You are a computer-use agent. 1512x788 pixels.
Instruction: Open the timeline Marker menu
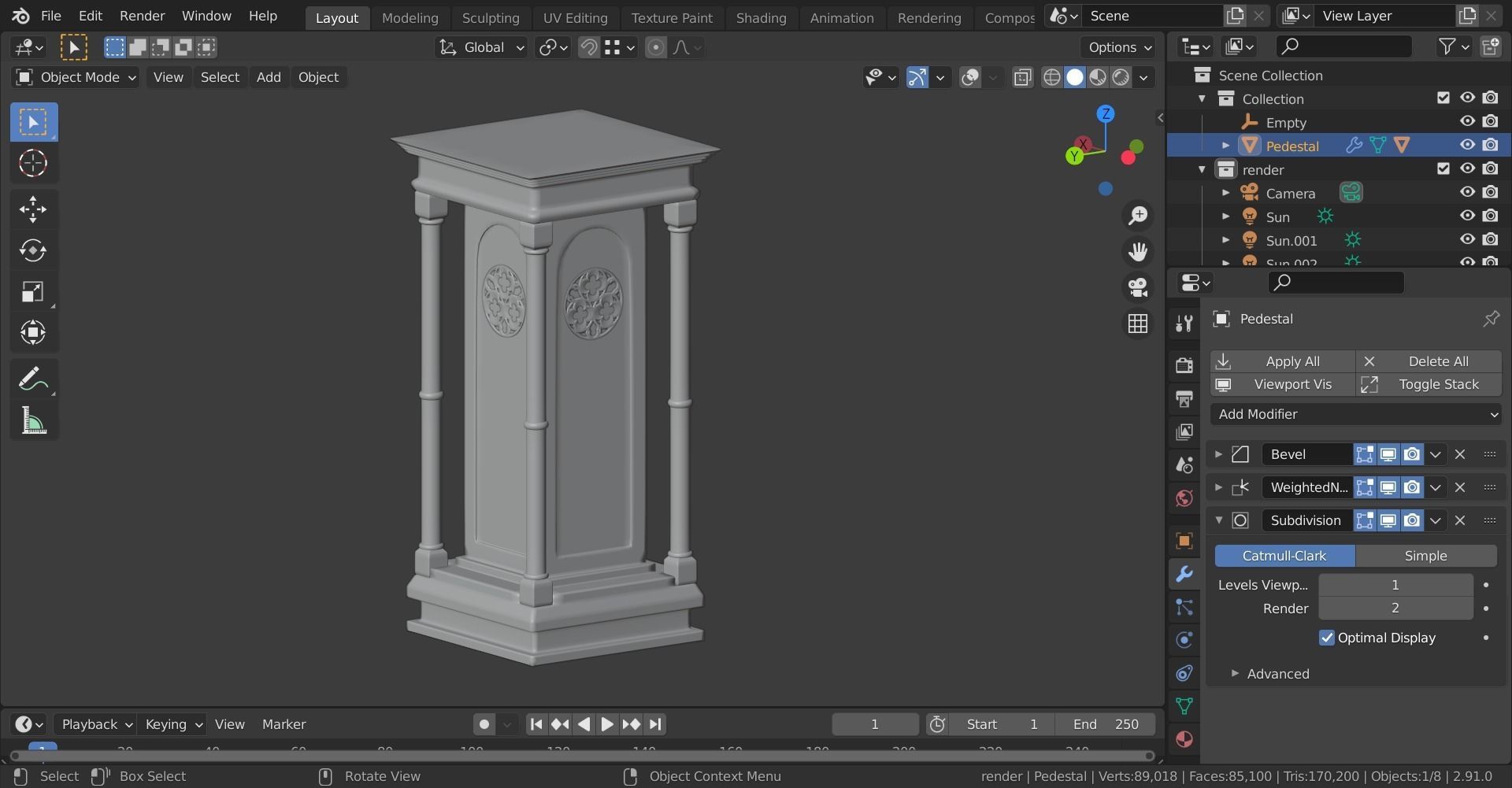click(x=284, y=724)
